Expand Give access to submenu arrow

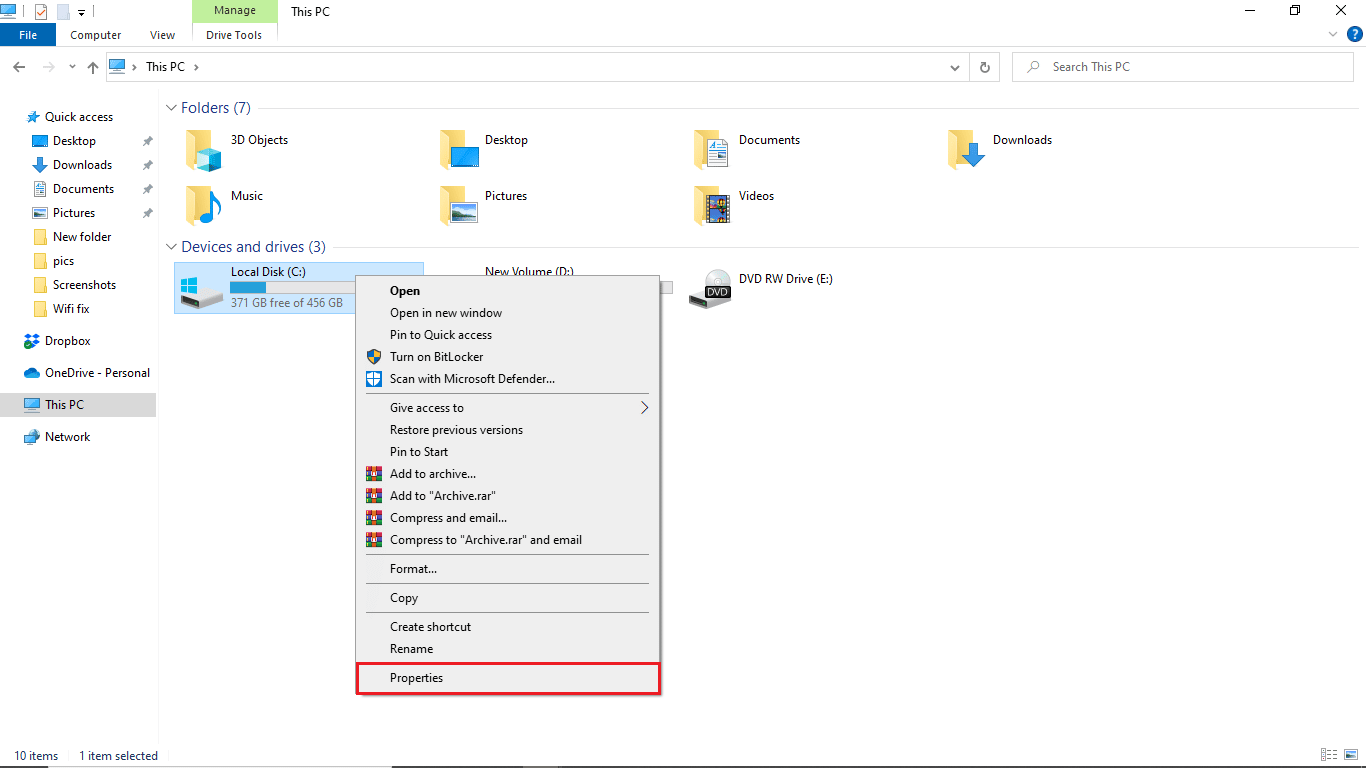(645, 408)
